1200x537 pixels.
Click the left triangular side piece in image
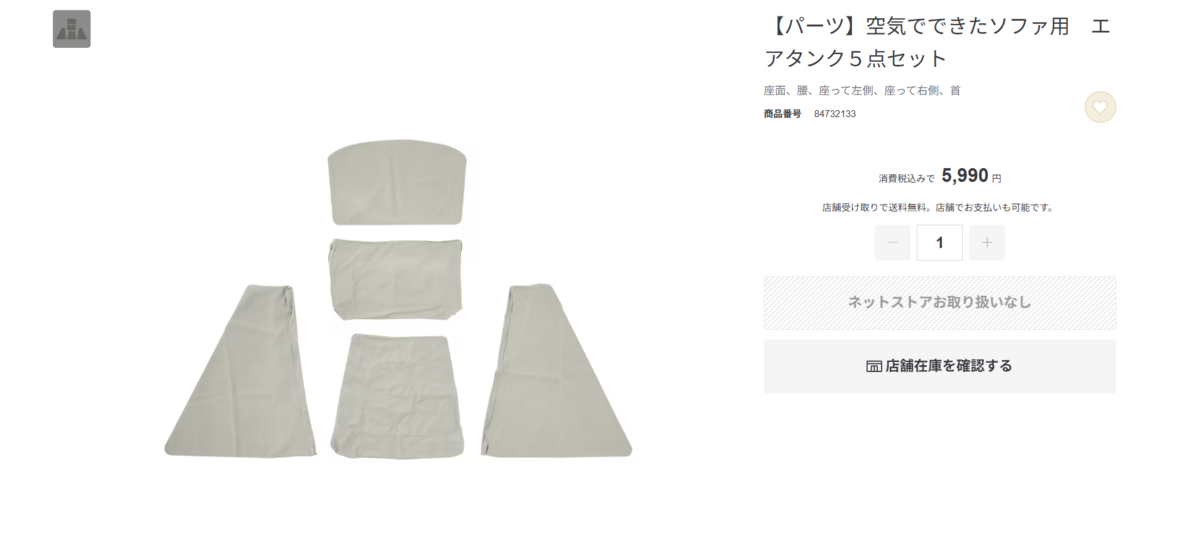[x=240, y=371]
